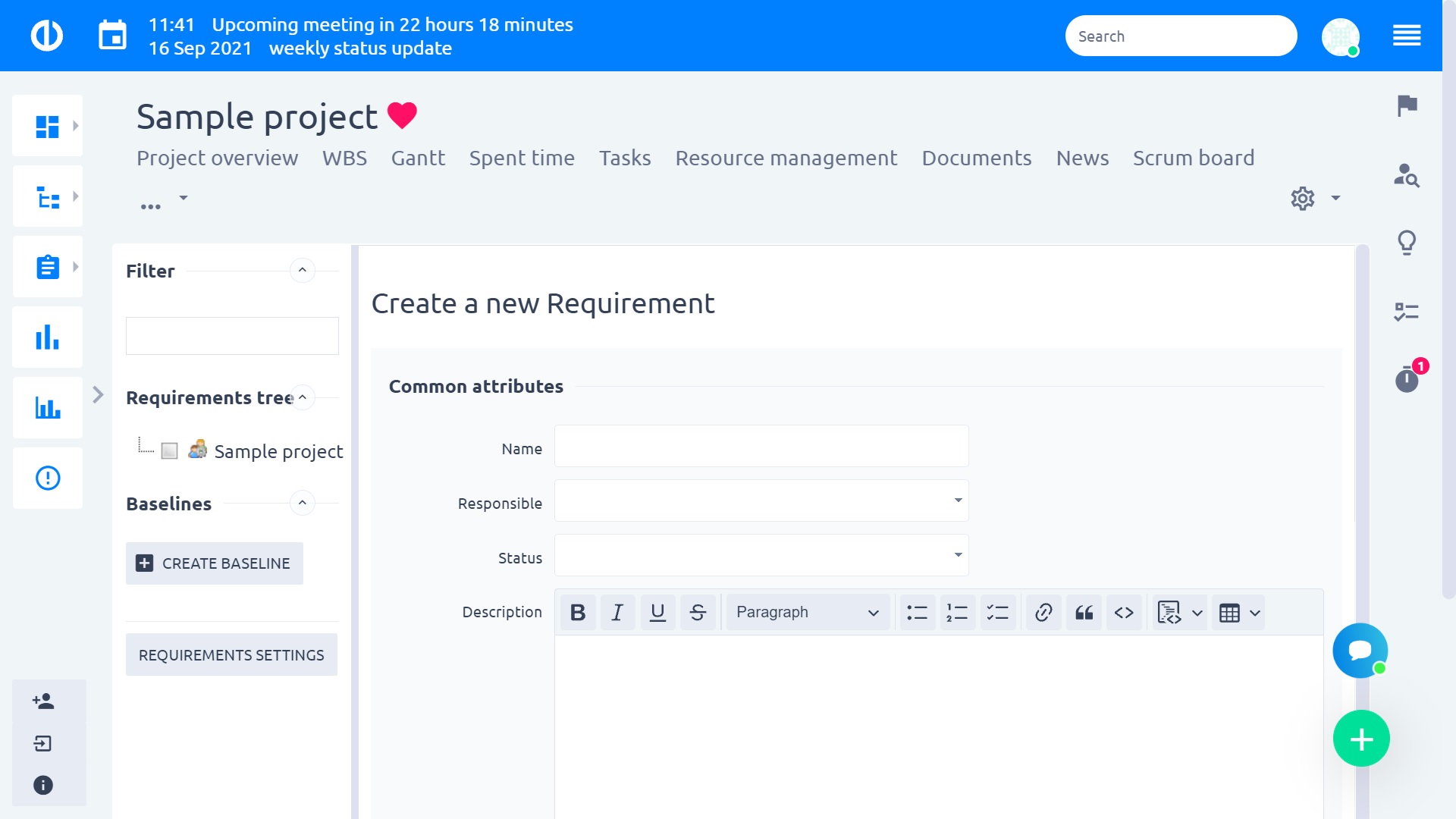1456x819 pixels.
Task: Switch to the Scrum board tab
Action: coord(1193,157)
